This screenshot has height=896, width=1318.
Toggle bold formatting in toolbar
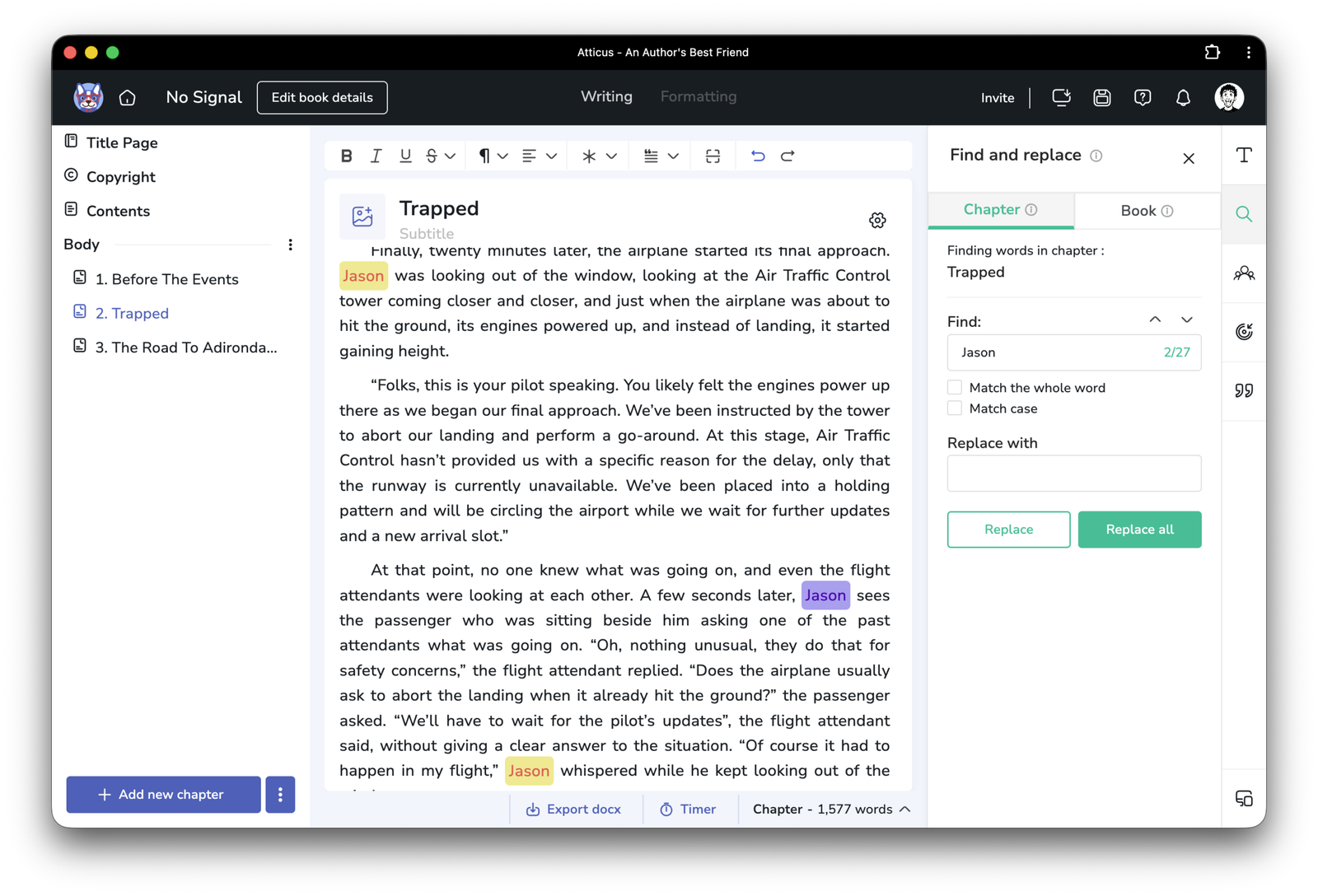tap(346, 156)
